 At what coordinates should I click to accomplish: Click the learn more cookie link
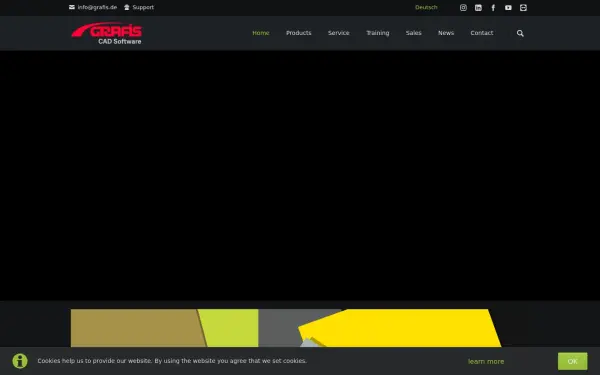(x=486, y=361)
